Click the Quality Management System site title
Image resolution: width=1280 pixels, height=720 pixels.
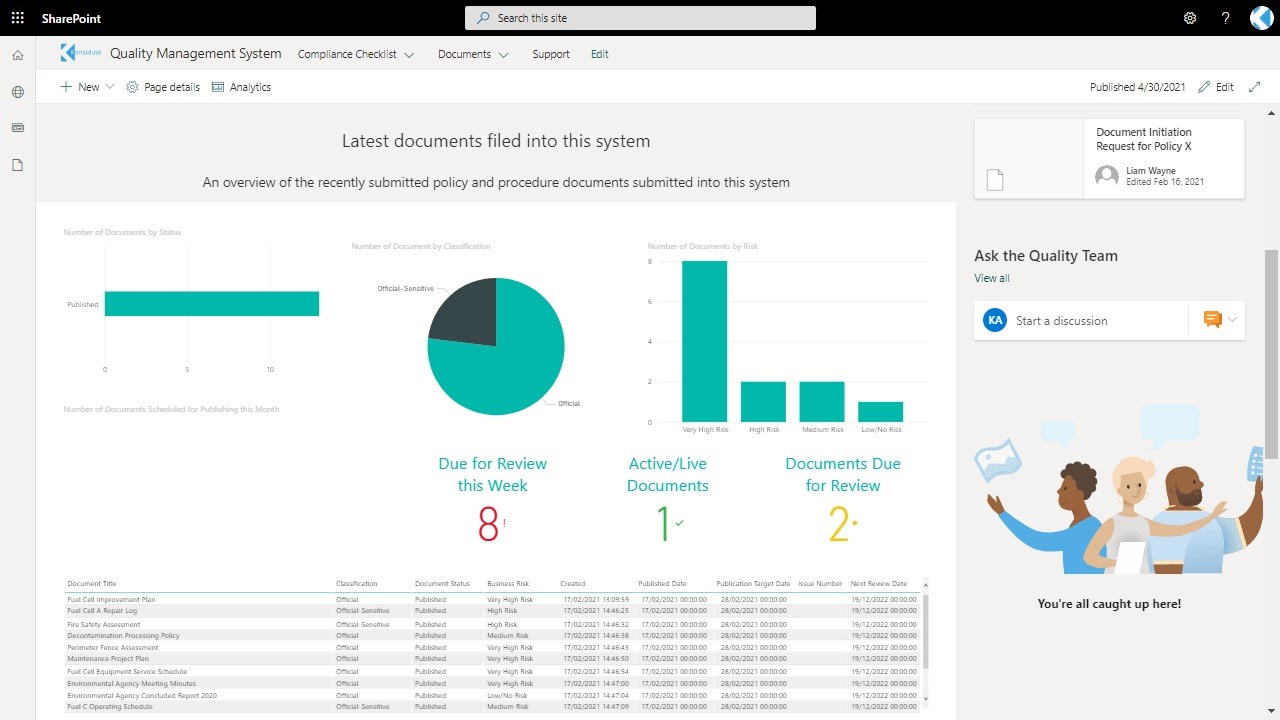coord(196,53)
